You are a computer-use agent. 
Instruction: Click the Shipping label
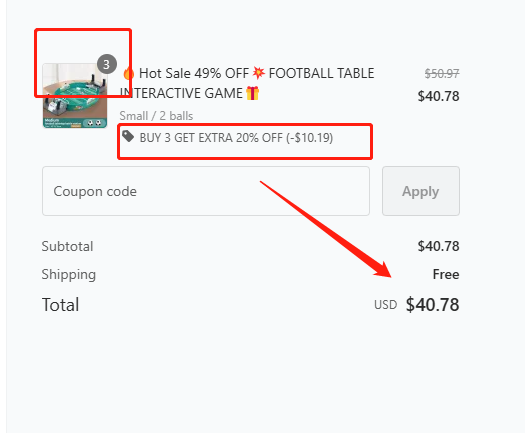[x=69, y=275]
